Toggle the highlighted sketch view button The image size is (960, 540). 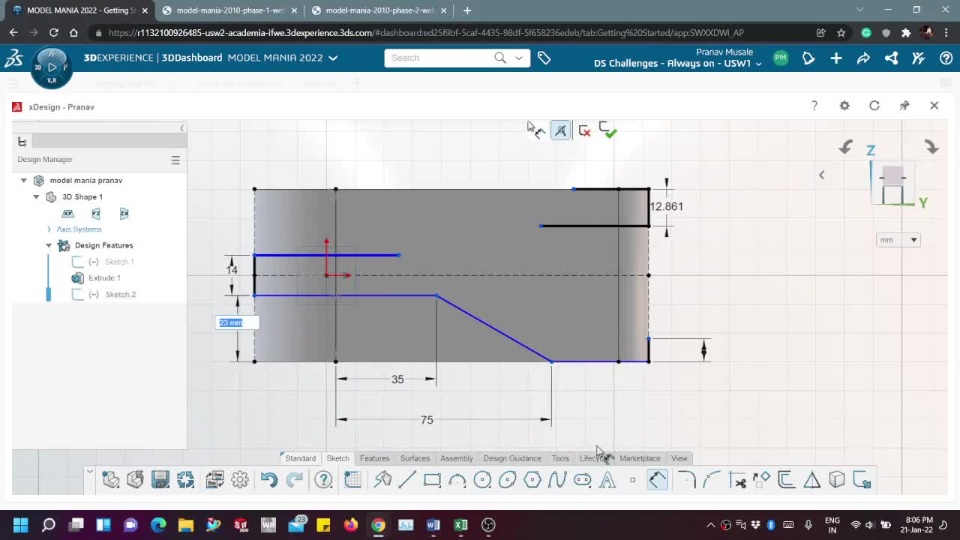click(560, 130)
